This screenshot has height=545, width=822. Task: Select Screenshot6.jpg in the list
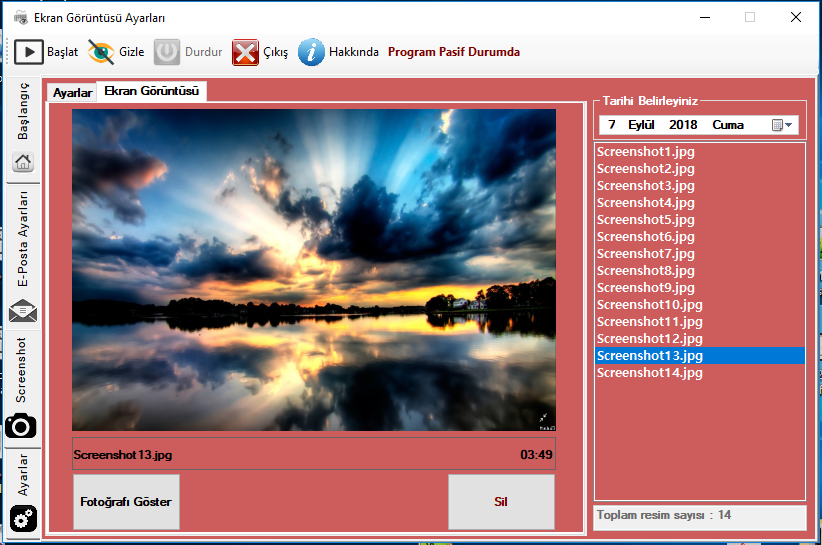[700, 236]
